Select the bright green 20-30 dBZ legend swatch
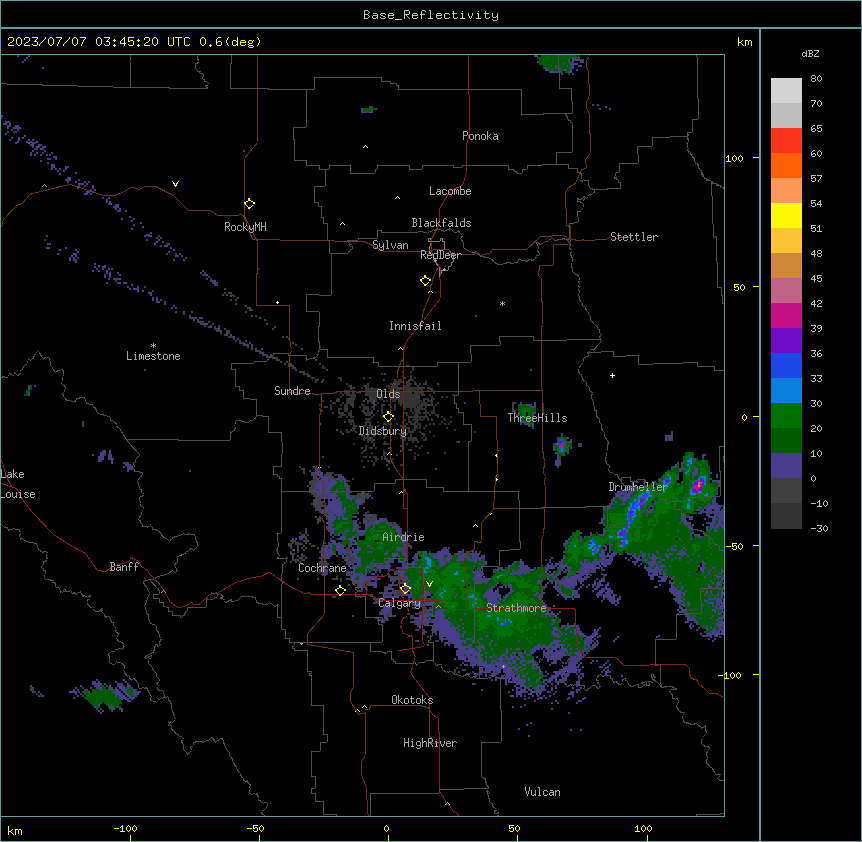The height and width of the screenshot is (842, 862). pos(786,416)
